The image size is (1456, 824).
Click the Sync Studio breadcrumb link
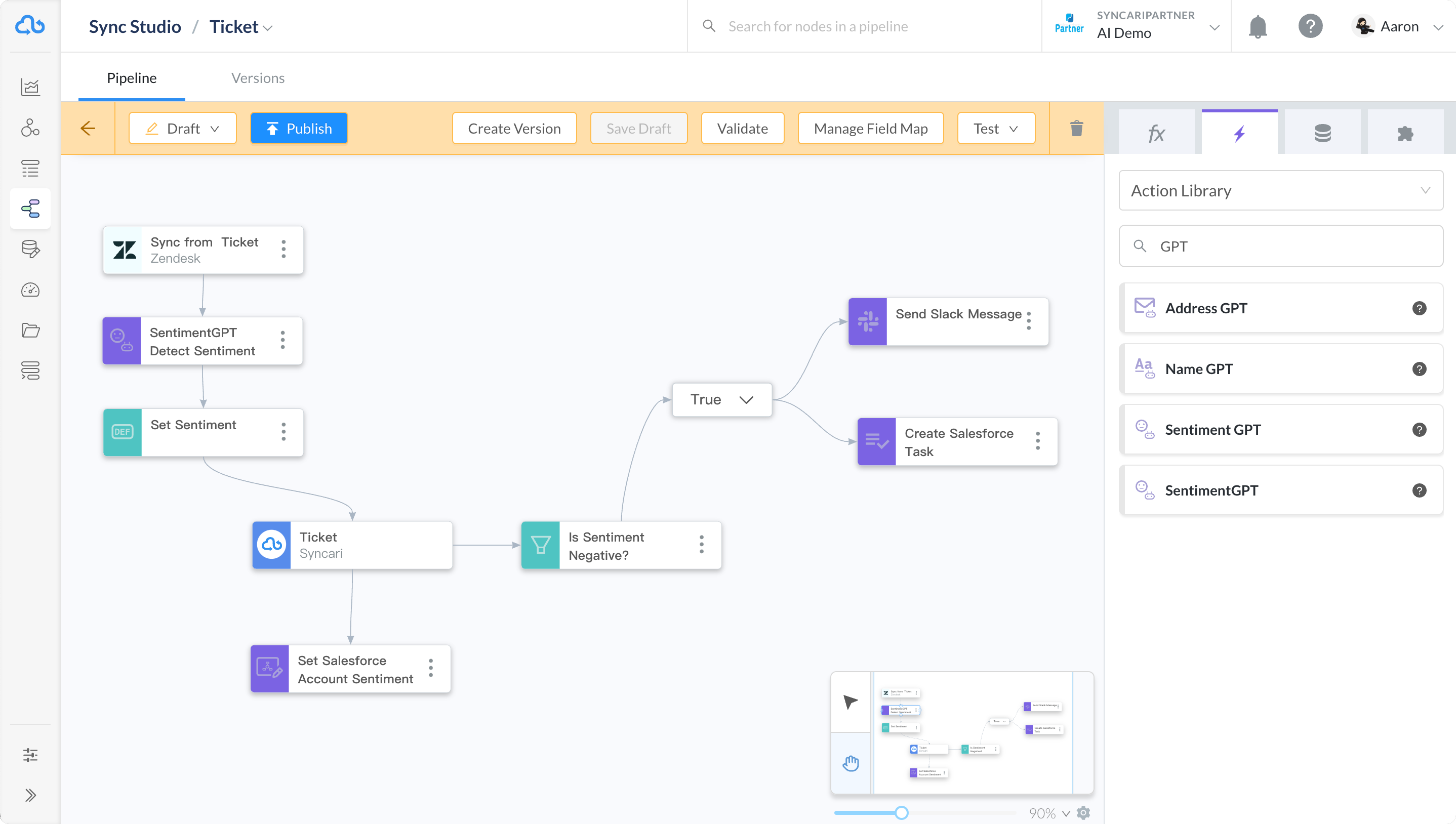tap(135, 27)
